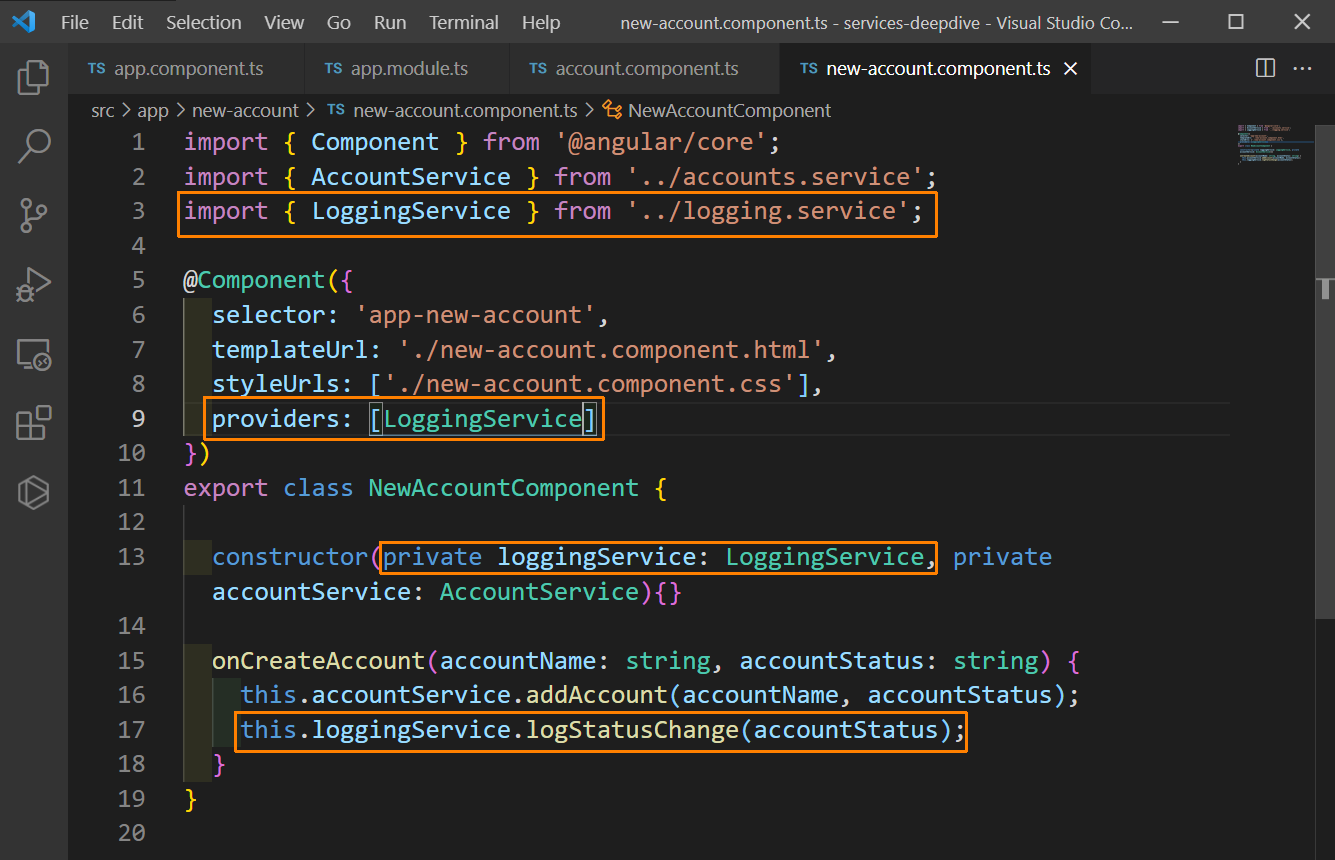
Task: Select the new-account.component.ts tab
Action: pyautogui.click(x=937, y=69)
